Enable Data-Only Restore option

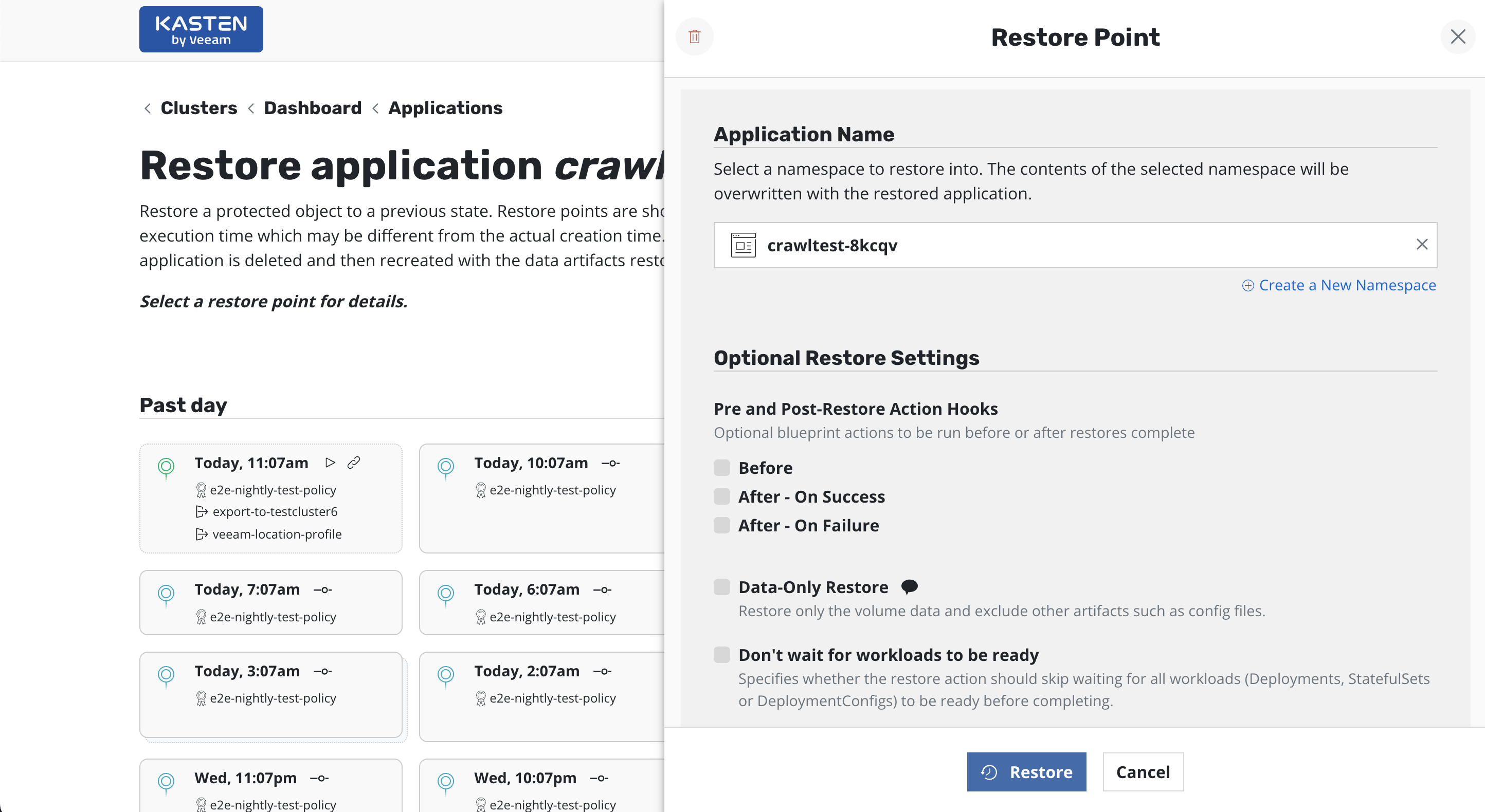pos(721,587)
